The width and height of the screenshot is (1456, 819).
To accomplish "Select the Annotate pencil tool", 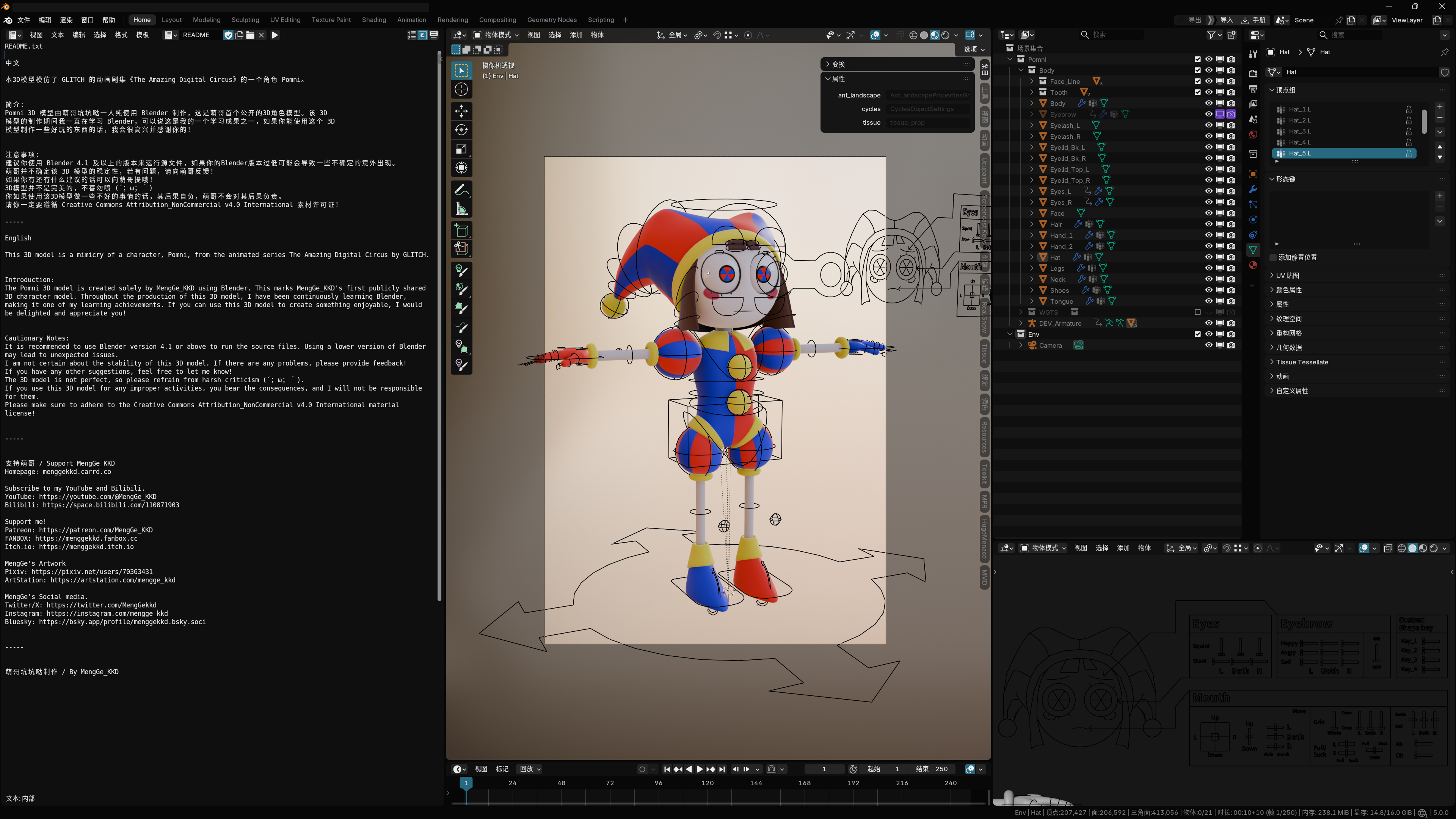I will point(461,189).
